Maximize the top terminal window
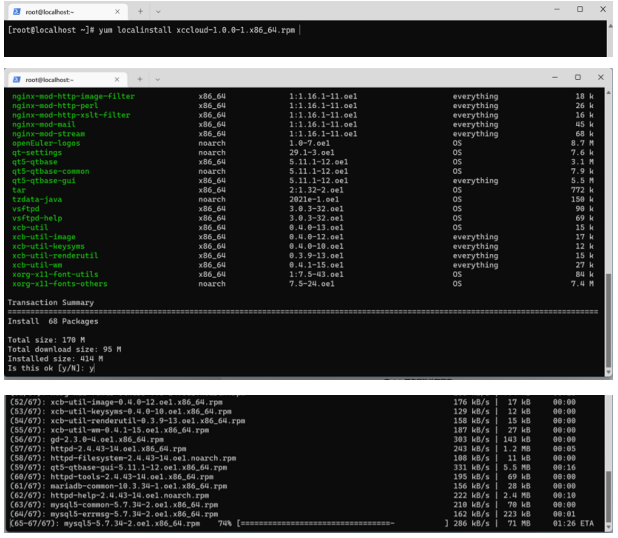Screen dimensions: 618x538 582,8
